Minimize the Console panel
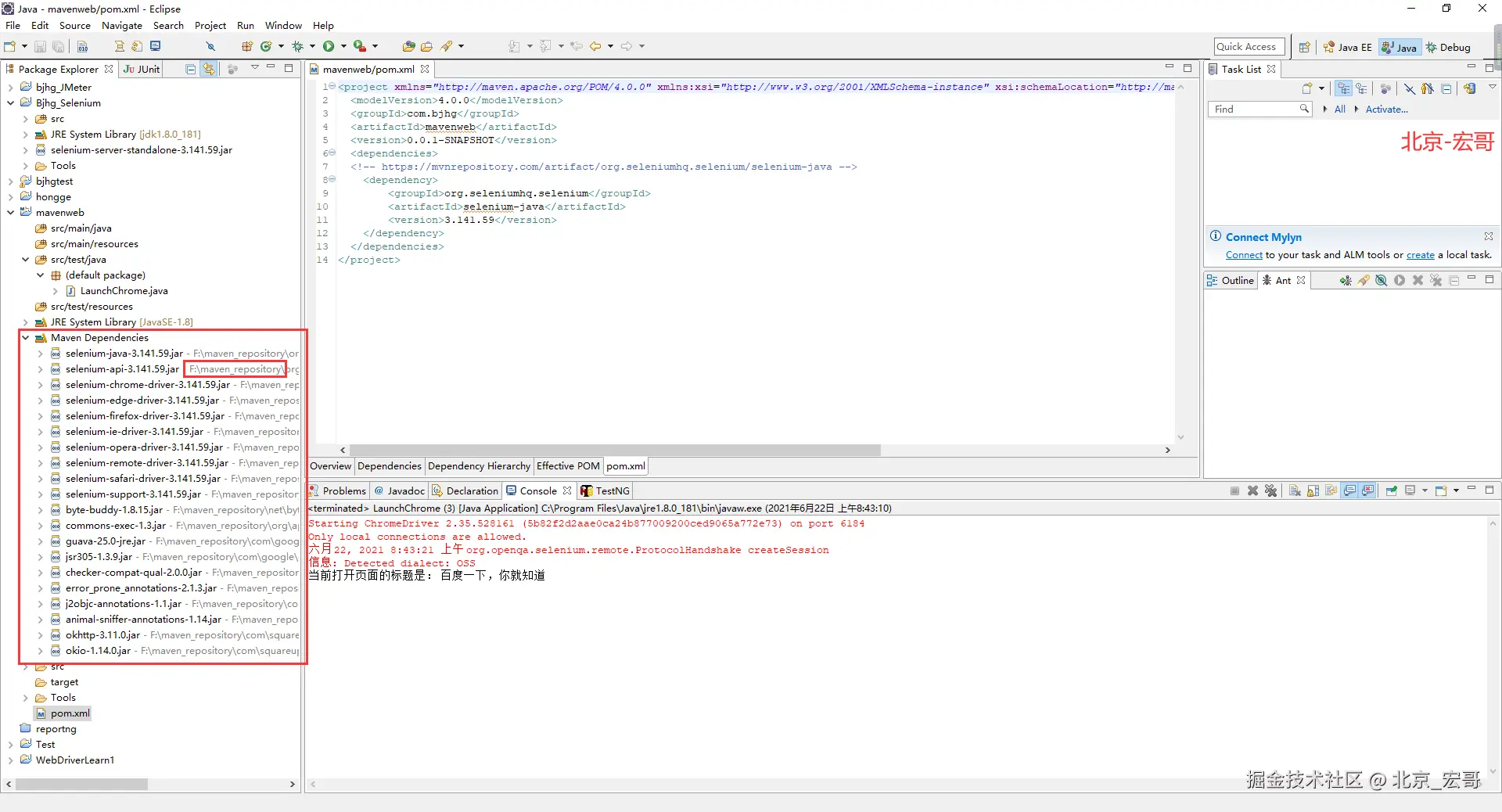 point(1471,489)
